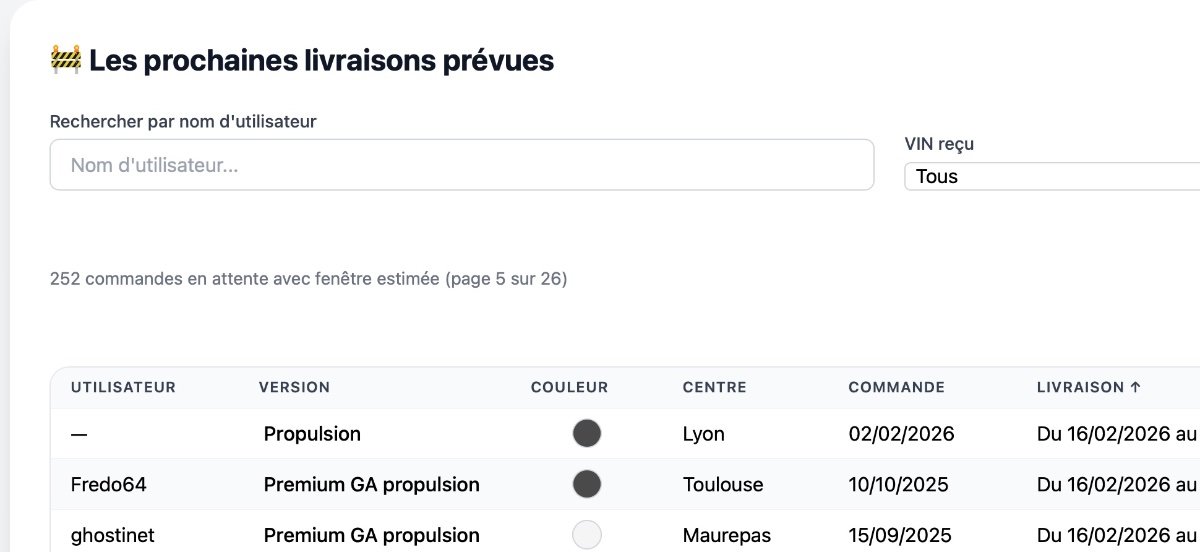
Task: Pick the white color swatch in ghostinet's row
Action: (x=587, y=535)
